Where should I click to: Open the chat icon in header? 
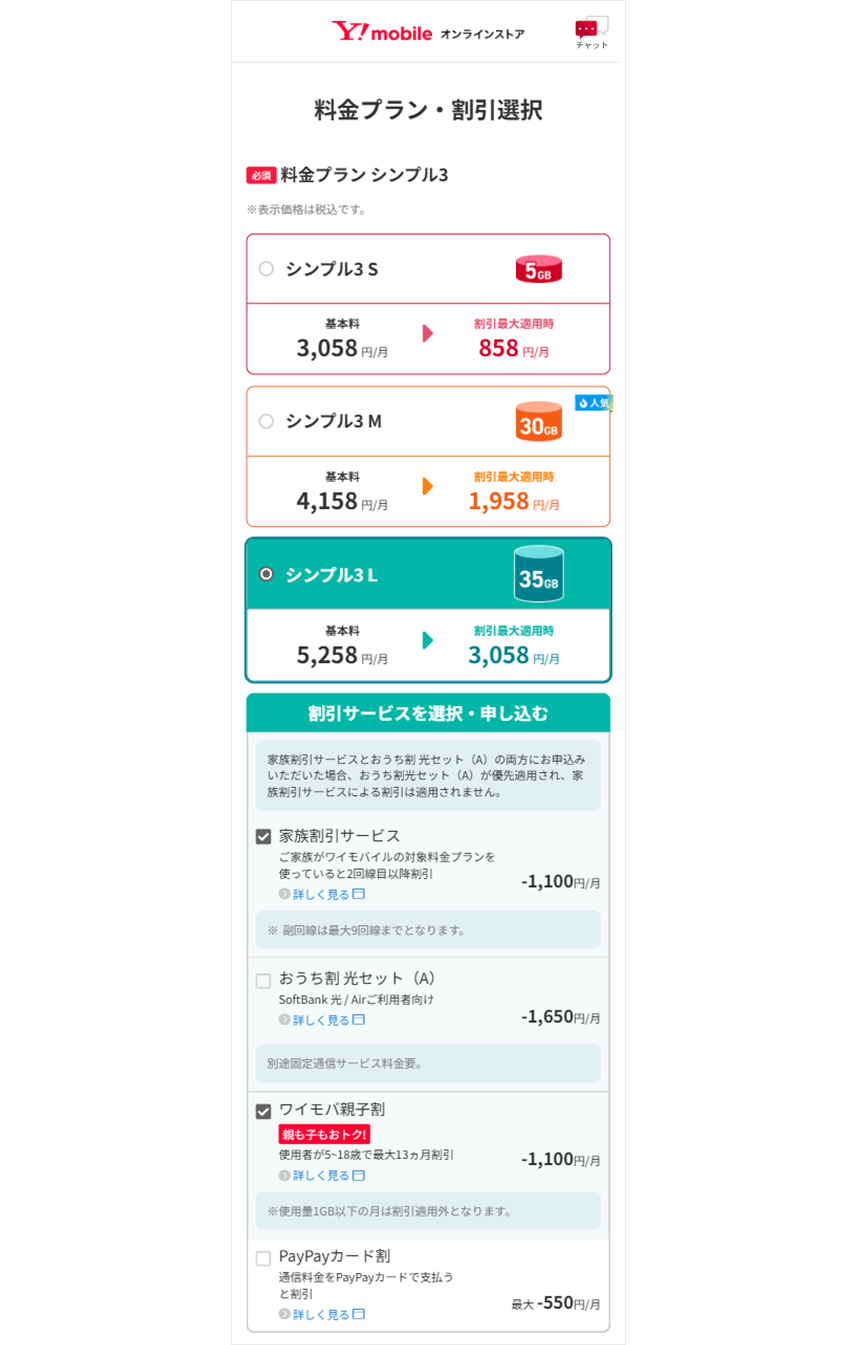click(x=592, y=33)
